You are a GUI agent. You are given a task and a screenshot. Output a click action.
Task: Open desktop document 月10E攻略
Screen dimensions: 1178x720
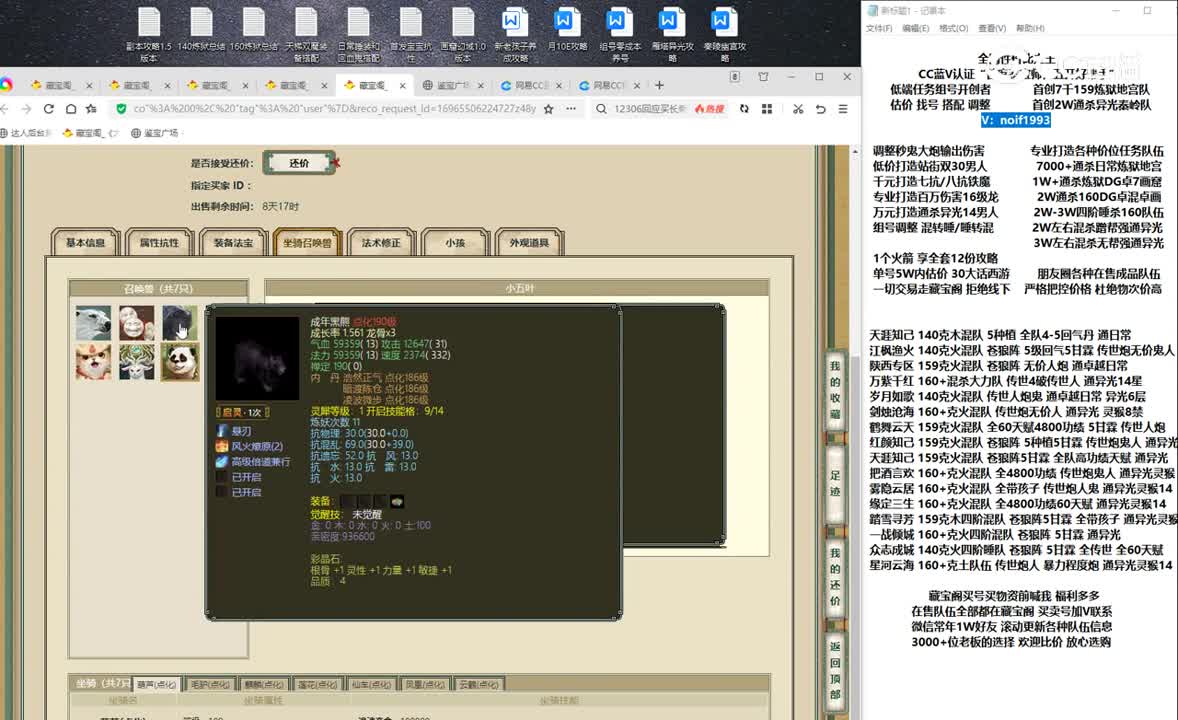coord(566,30)
